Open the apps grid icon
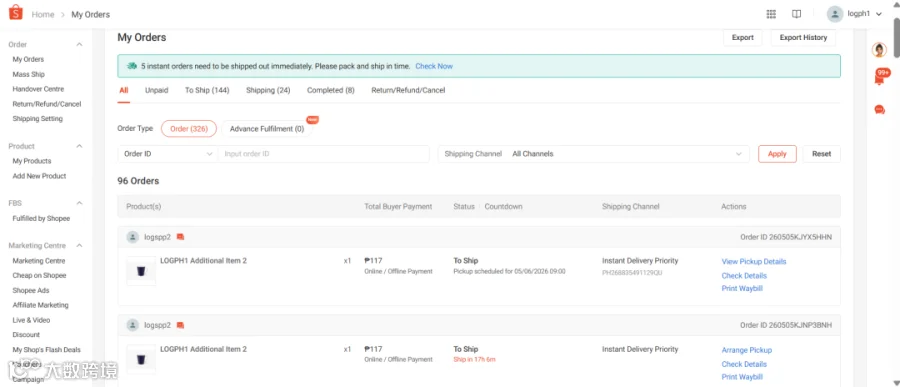The width and height of the screenshot is (900, 387). 771,14
